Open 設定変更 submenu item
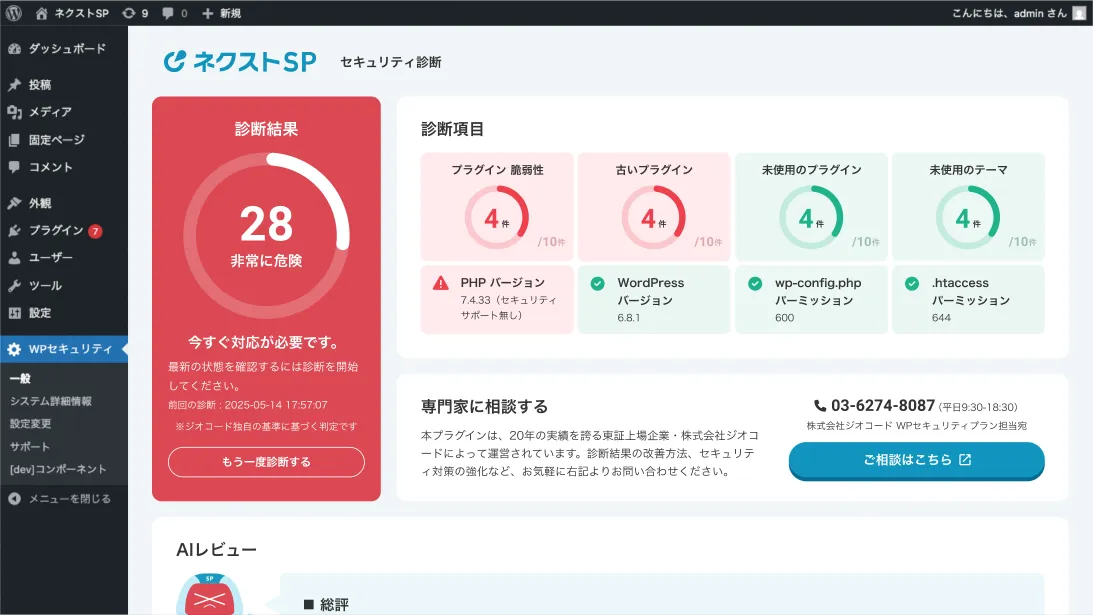This screenshot has width=1093, height=615. click(x=31, y=423)
